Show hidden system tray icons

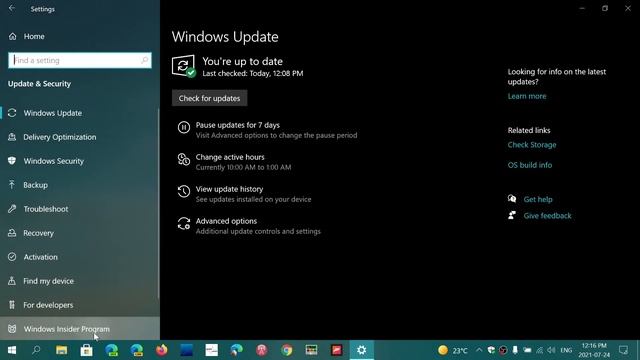coord(479,350)
